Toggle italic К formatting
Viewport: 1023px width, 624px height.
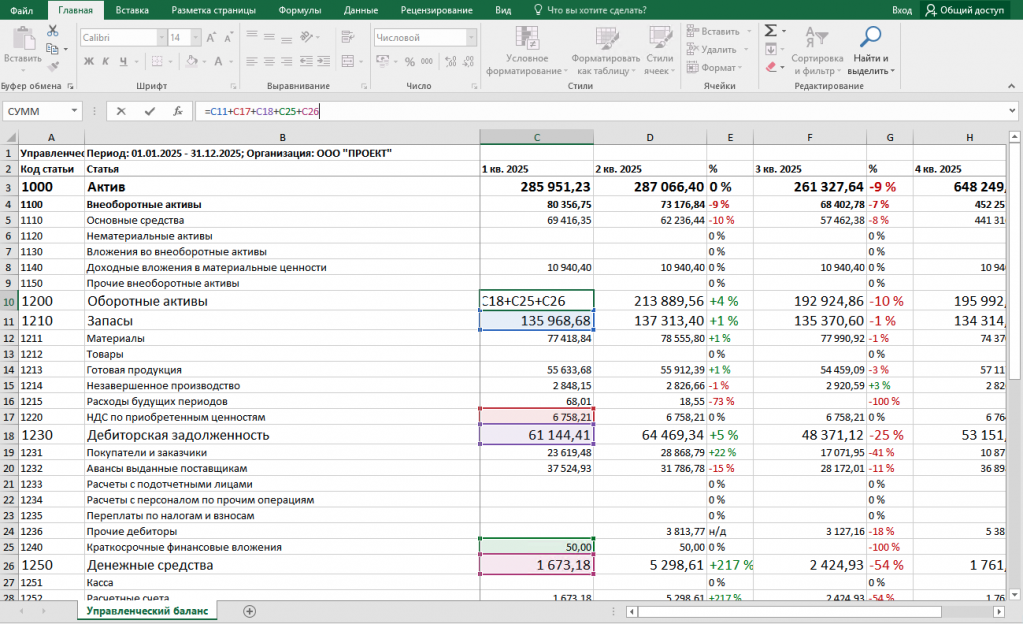click(x=105, y=61)
